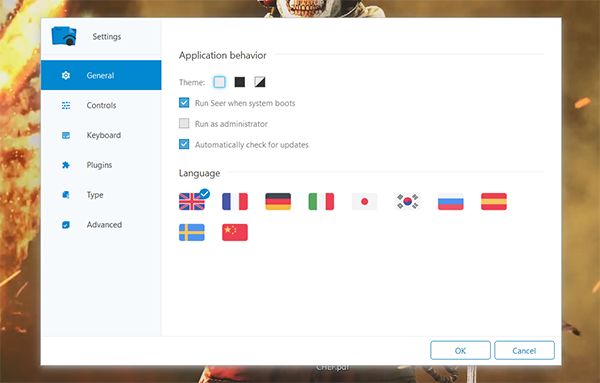
Task: Pick the Swedish flag language
Action: coord(192,233)
